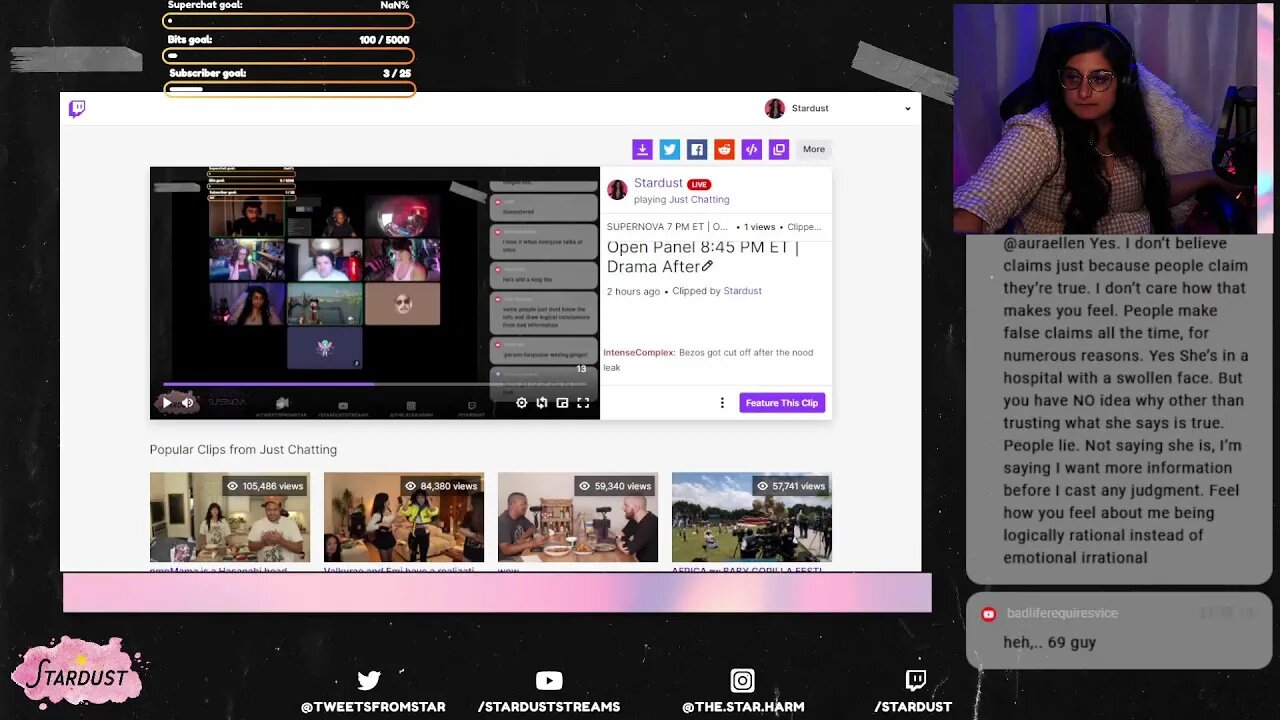
Task: Click the Bits goal progress bar
Action: tap(289, 56)
